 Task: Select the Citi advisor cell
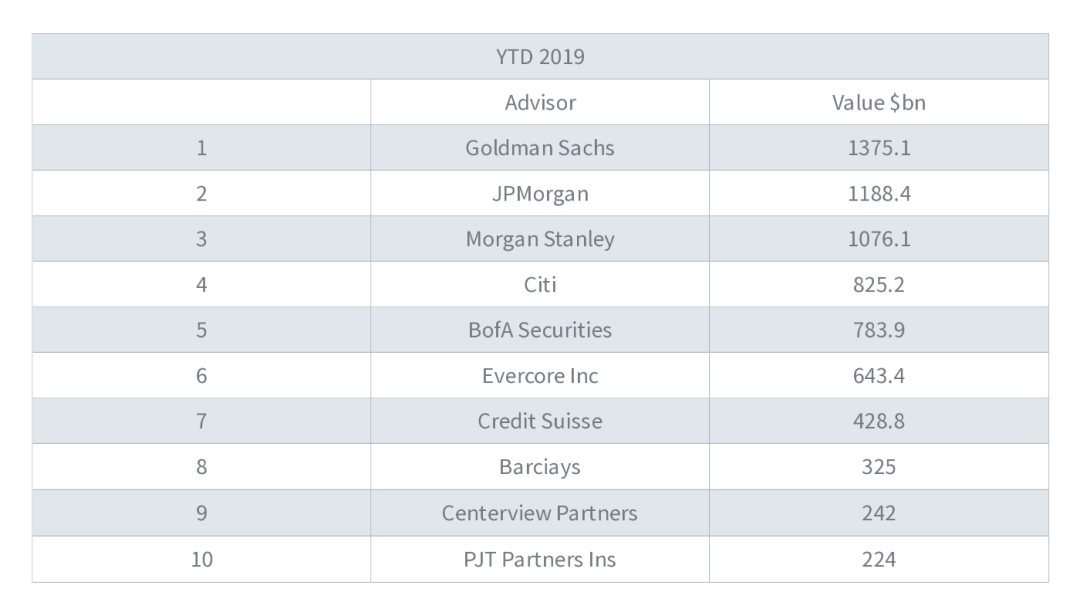tap(540, 285)
